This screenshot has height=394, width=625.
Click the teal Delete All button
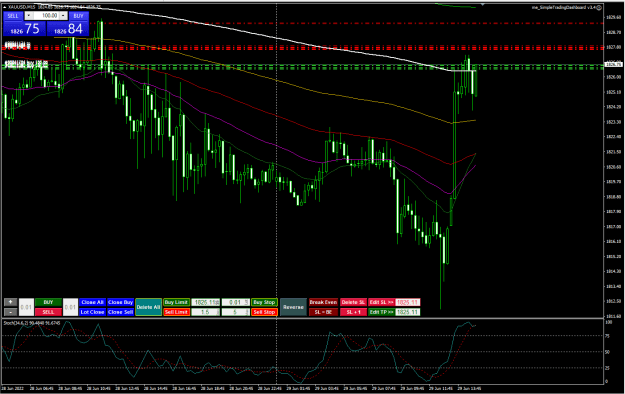click(x=149, y=307)
